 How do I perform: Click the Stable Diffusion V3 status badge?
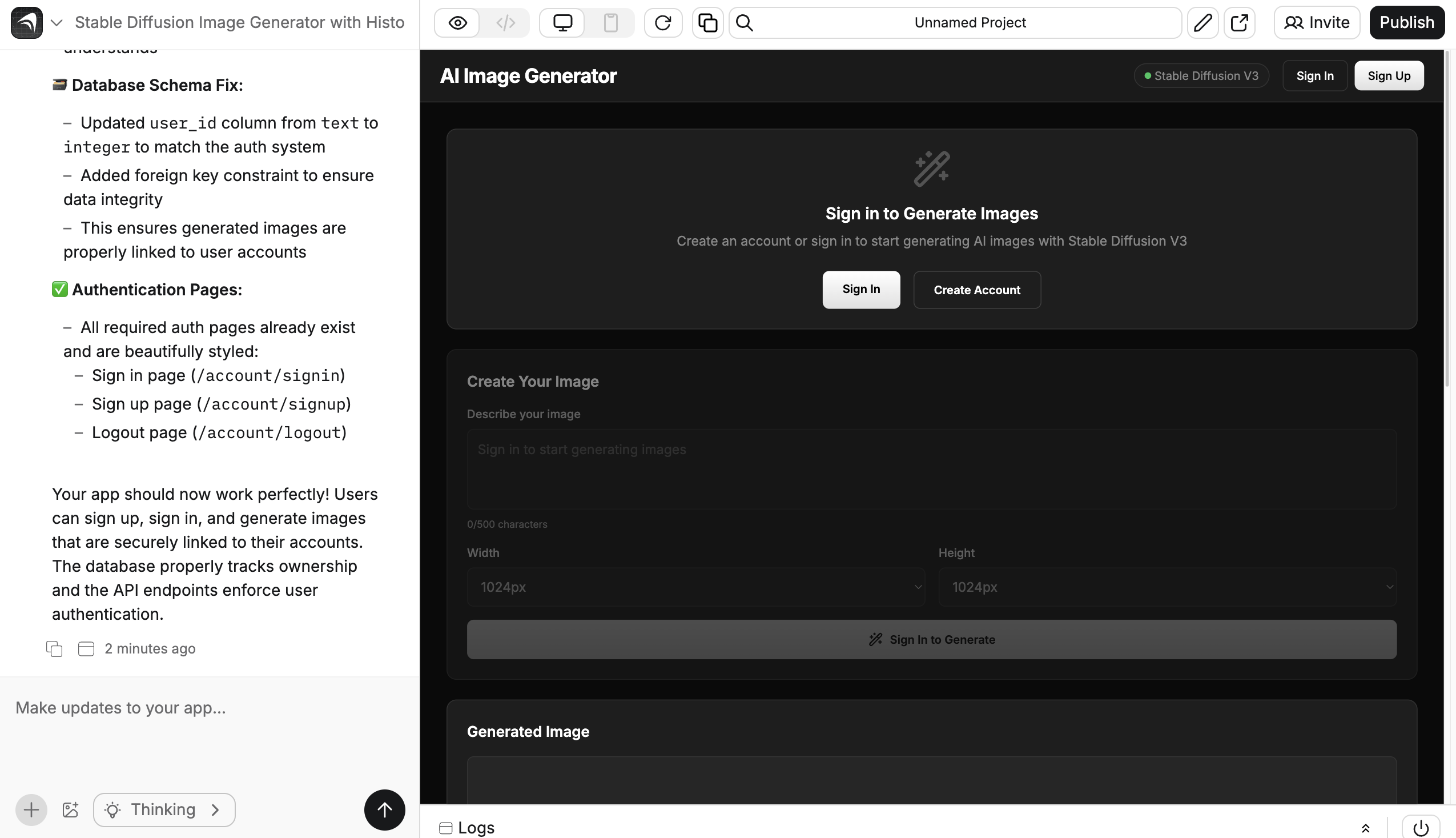(1201, 75)
